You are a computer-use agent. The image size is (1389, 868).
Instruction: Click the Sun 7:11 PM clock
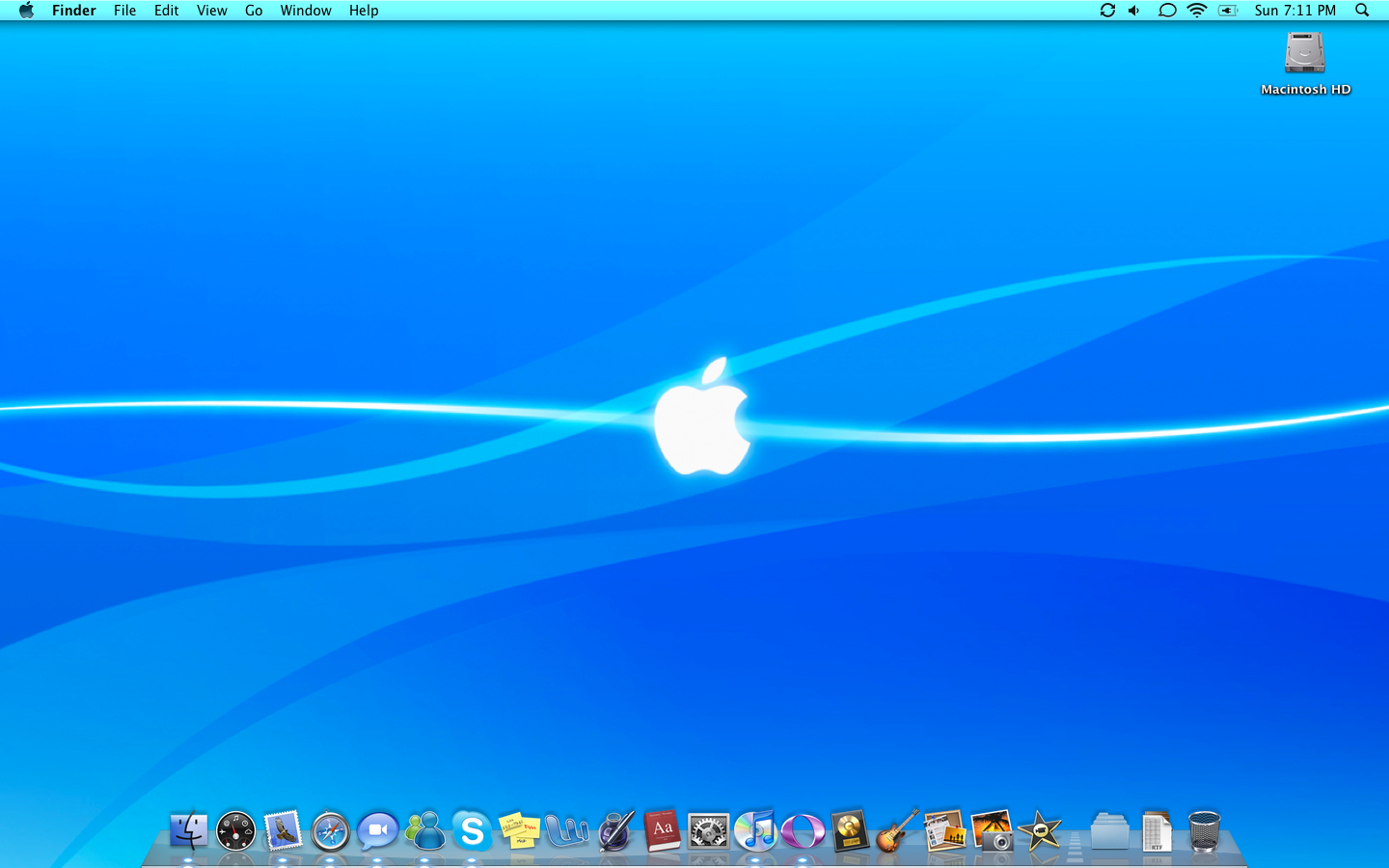pyautogui.click(x=1295, y=10)
